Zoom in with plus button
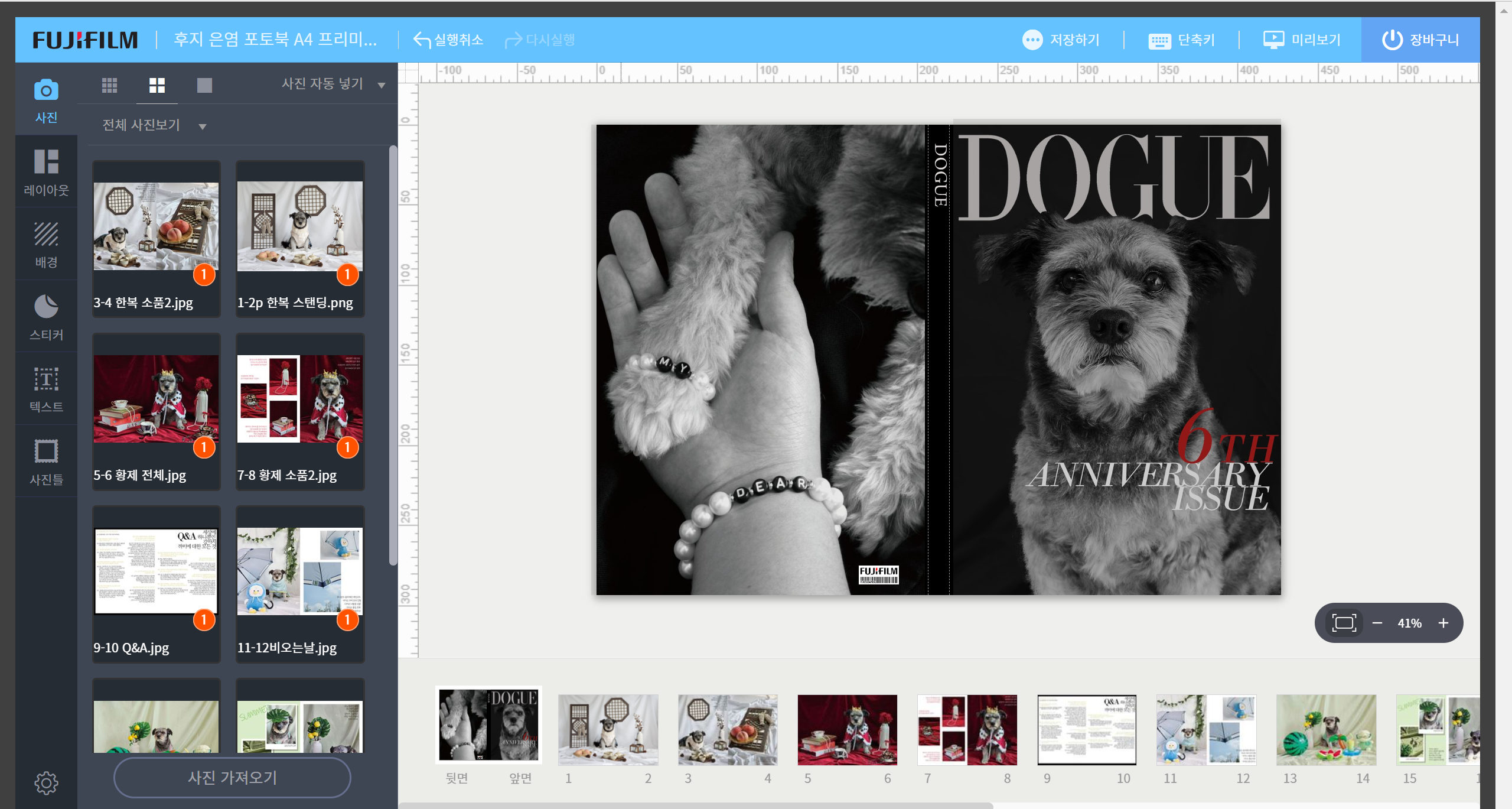This screenshot has height=809, width=1512. [x=1443, y=623]
